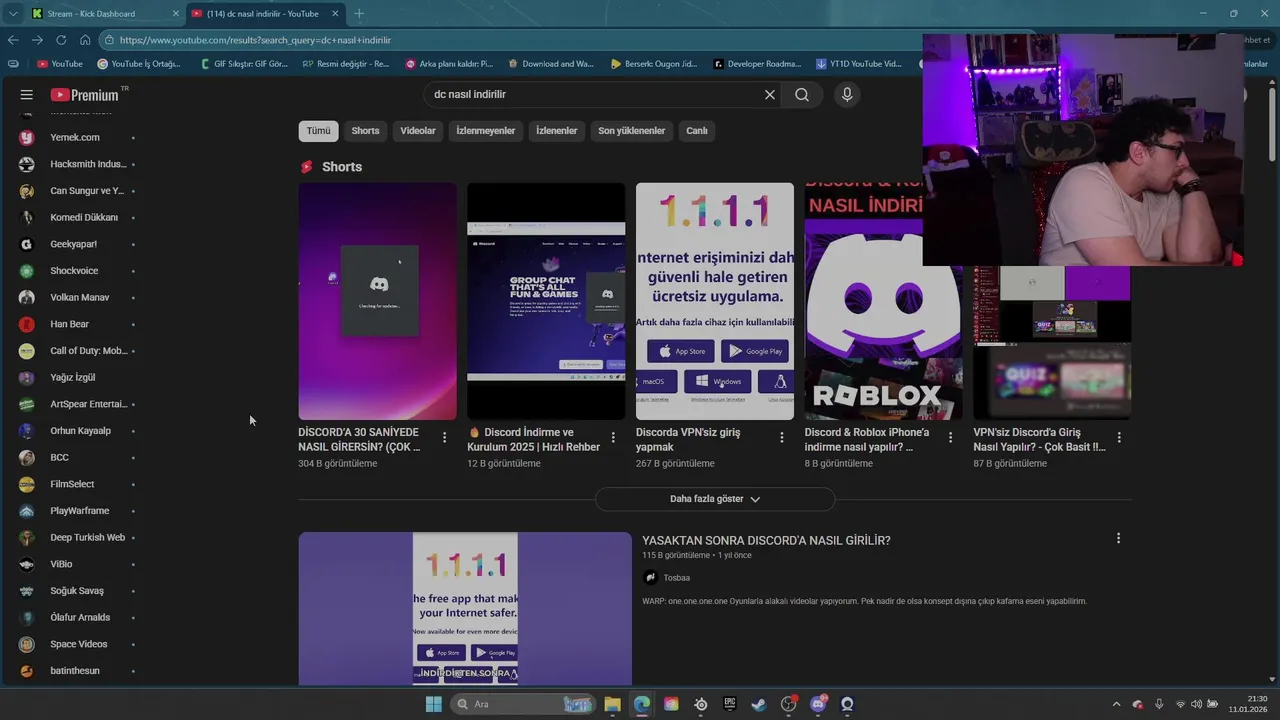Image resolution: width=1280 pixels, height=720 pixels.
Task: Click the browser back arrow
Action: (13, 40)
